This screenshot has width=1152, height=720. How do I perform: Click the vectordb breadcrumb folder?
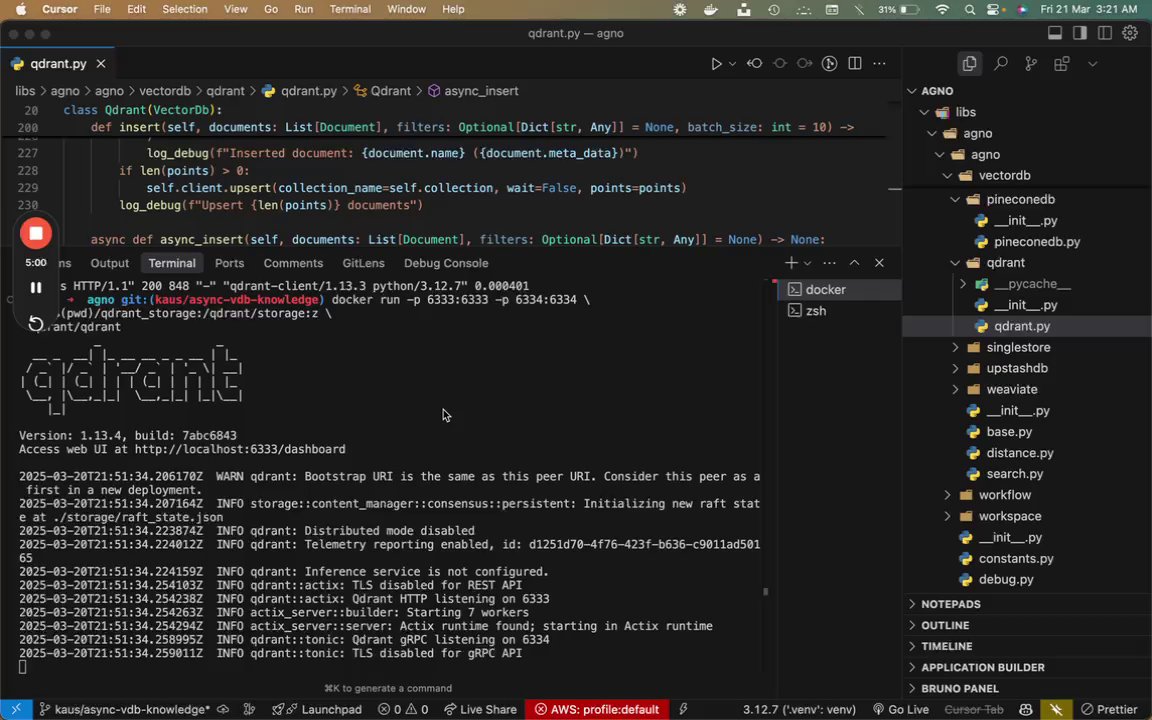165,91
